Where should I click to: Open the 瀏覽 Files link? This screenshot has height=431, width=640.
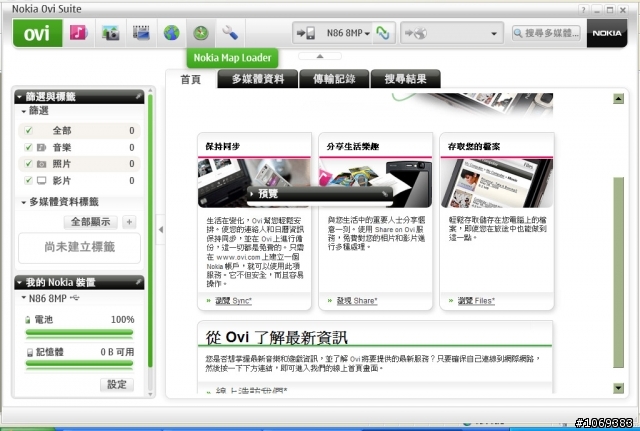[476, 301]
